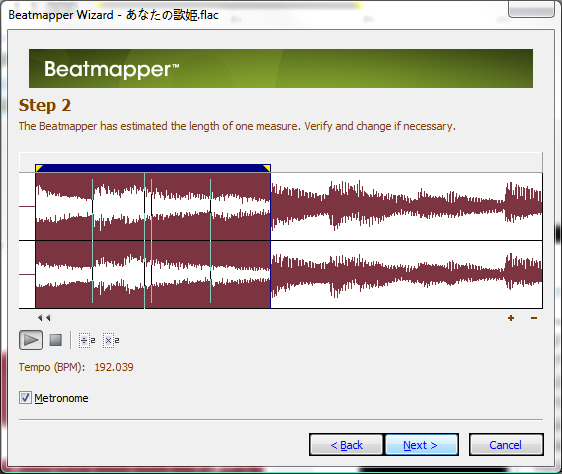The width and height of the screenshot is (562, 474).
Task: Start playback with the Play button
Action: pyautogui.click(x=31, y=340)
